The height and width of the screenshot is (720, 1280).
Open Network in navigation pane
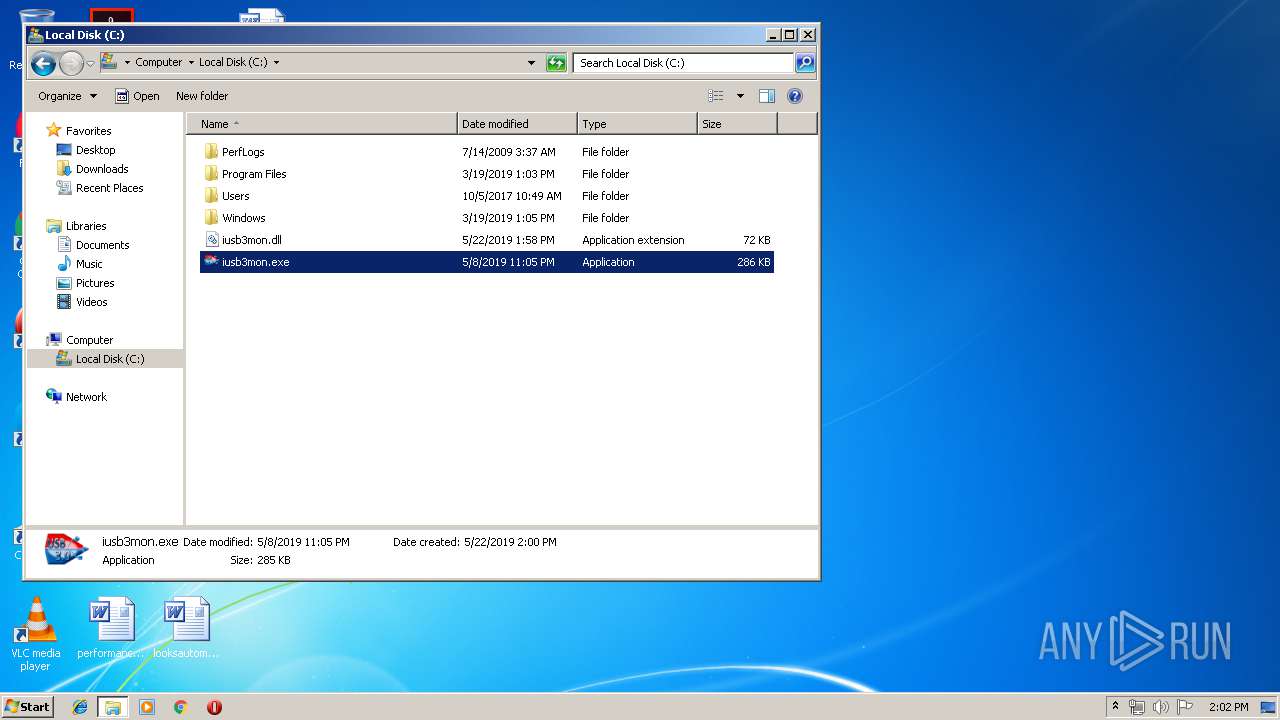click(x=86, y=397)
